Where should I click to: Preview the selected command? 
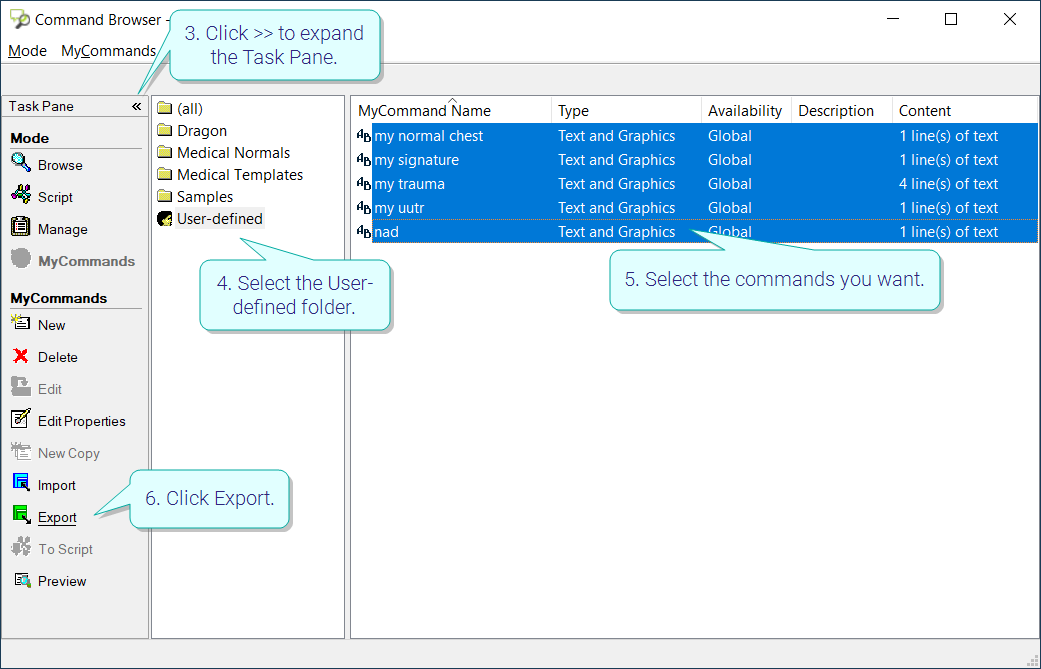pos(62,581)
